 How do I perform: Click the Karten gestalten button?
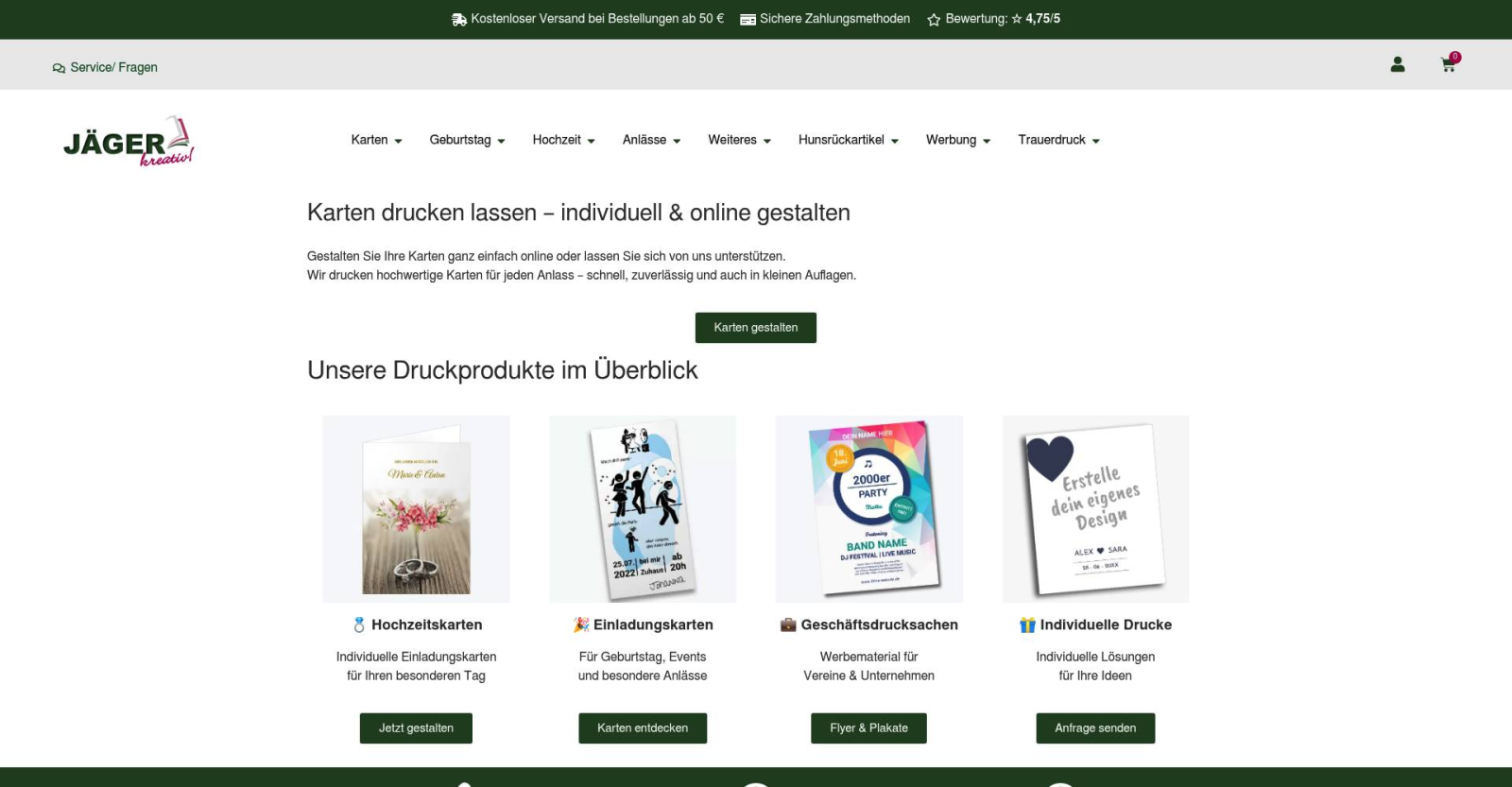tap(756, 328)
